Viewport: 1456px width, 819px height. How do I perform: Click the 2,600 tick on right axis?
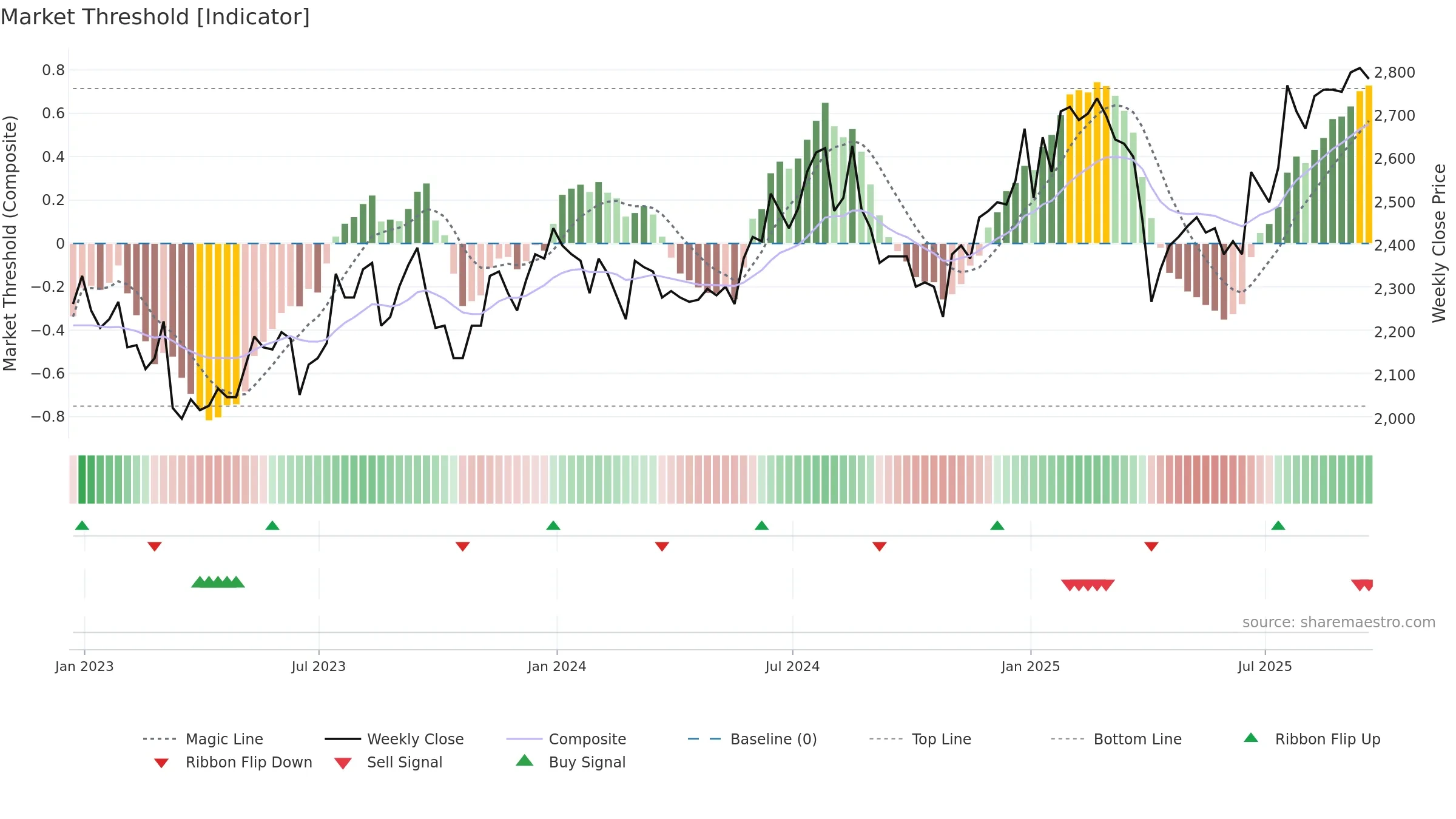tap(1395, 158)
